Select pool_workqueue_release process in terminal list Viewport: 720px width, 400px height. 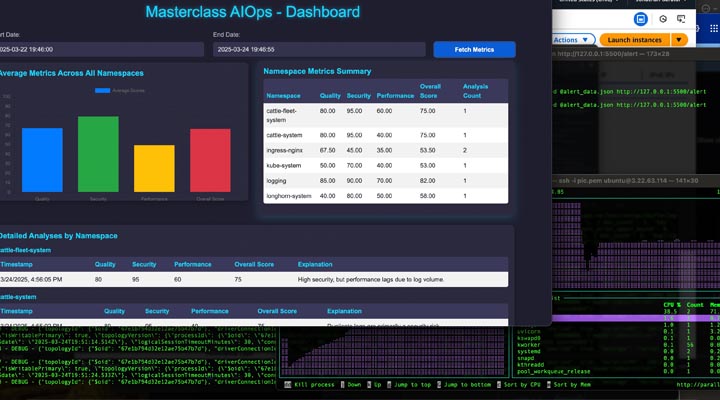point(554,372)
